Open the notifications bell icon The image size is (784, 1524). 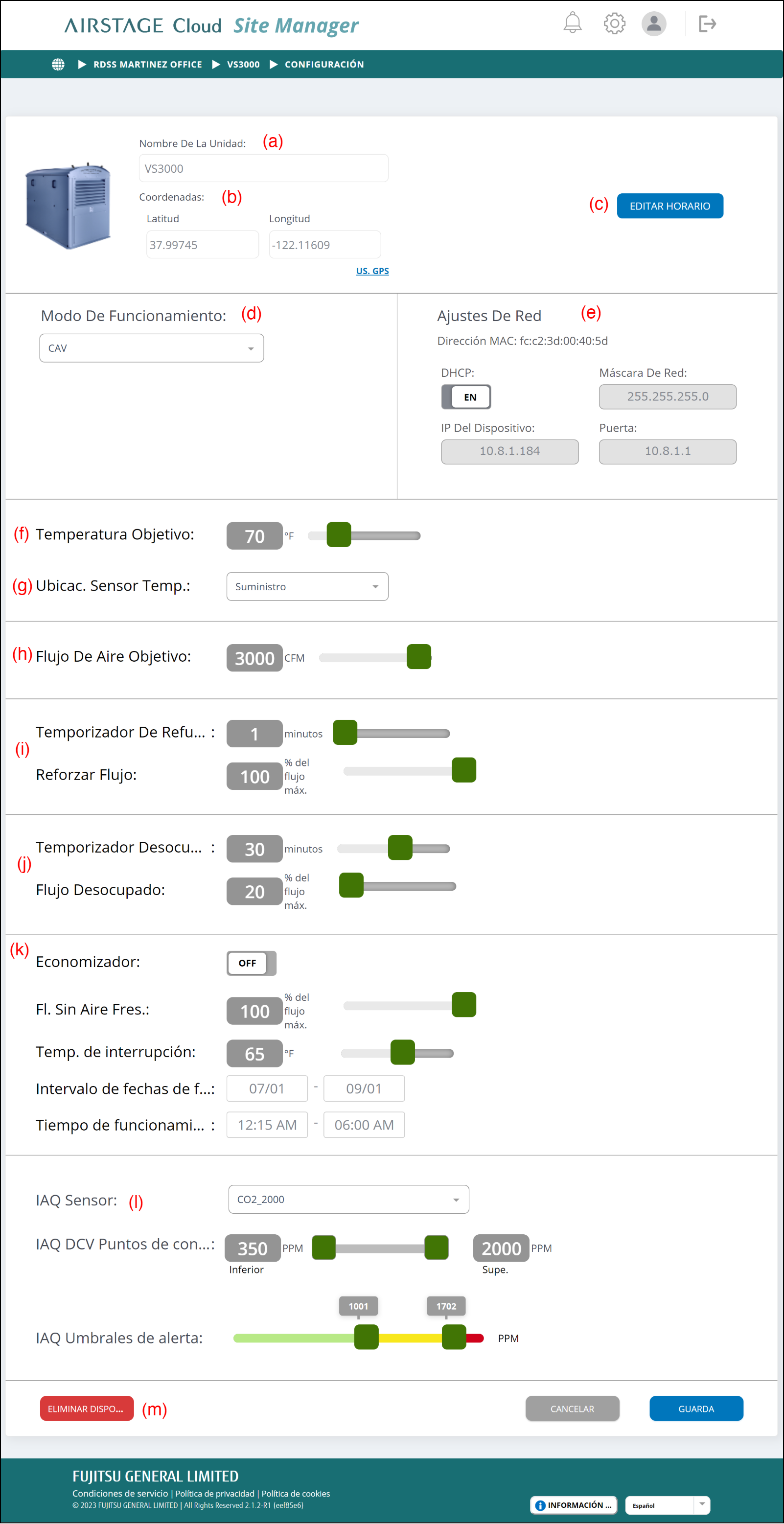coord(572,23)
